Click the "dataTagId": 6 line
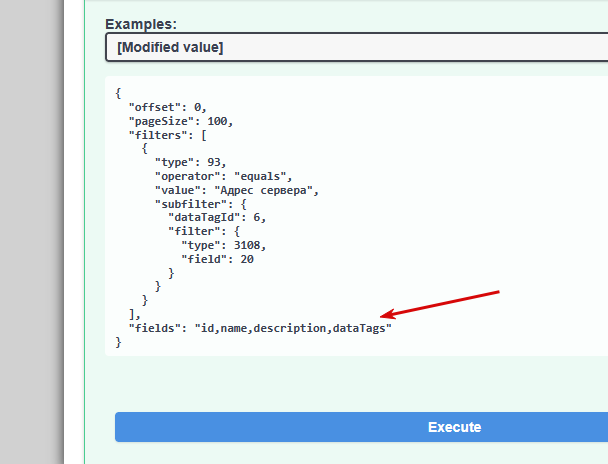Viewport: 608px width, 464px height. pyautogui.click(x=217, y=217)
